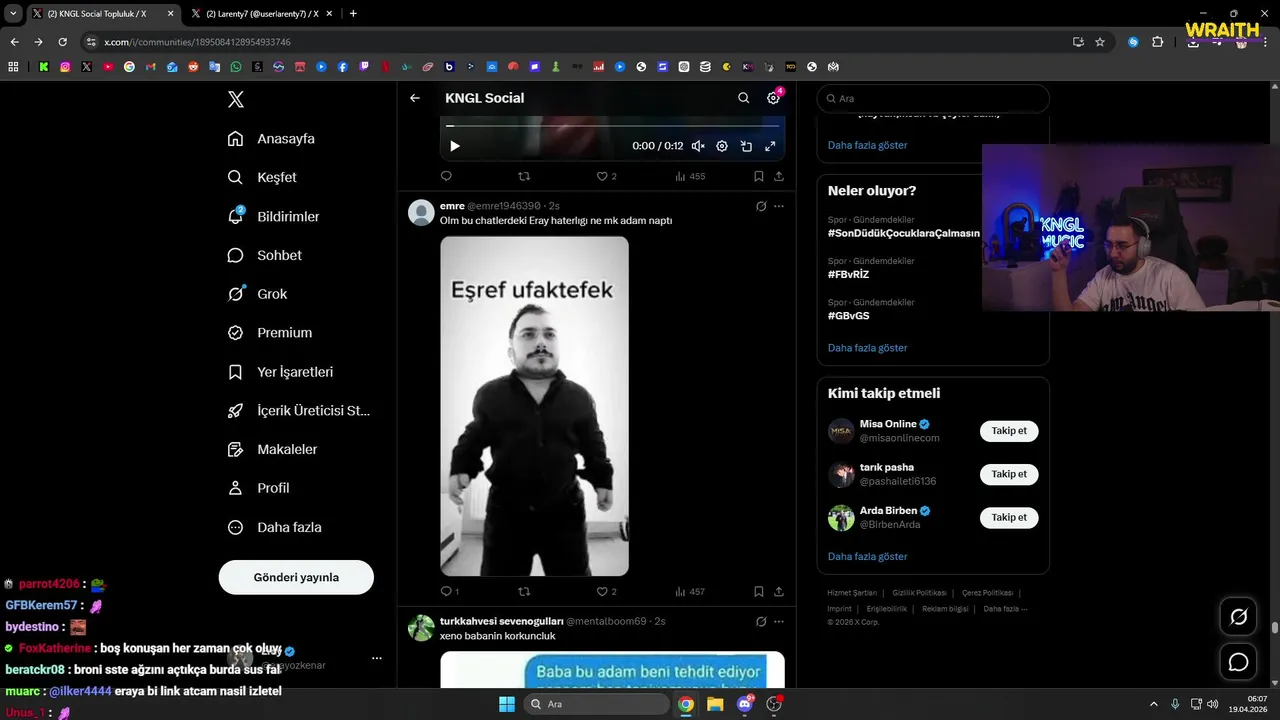Image resolution: width=1280 pixels, height=720 pixels.
Task: Bookmark emre's post
Action: [x=759, y=592]
